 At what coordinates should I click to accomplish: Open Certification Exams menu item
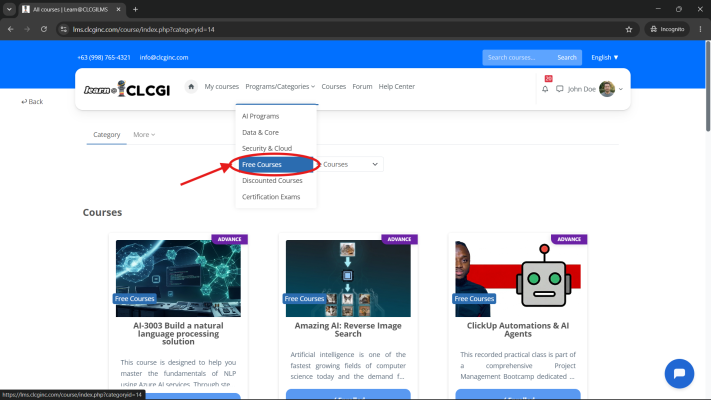[271, 197]
